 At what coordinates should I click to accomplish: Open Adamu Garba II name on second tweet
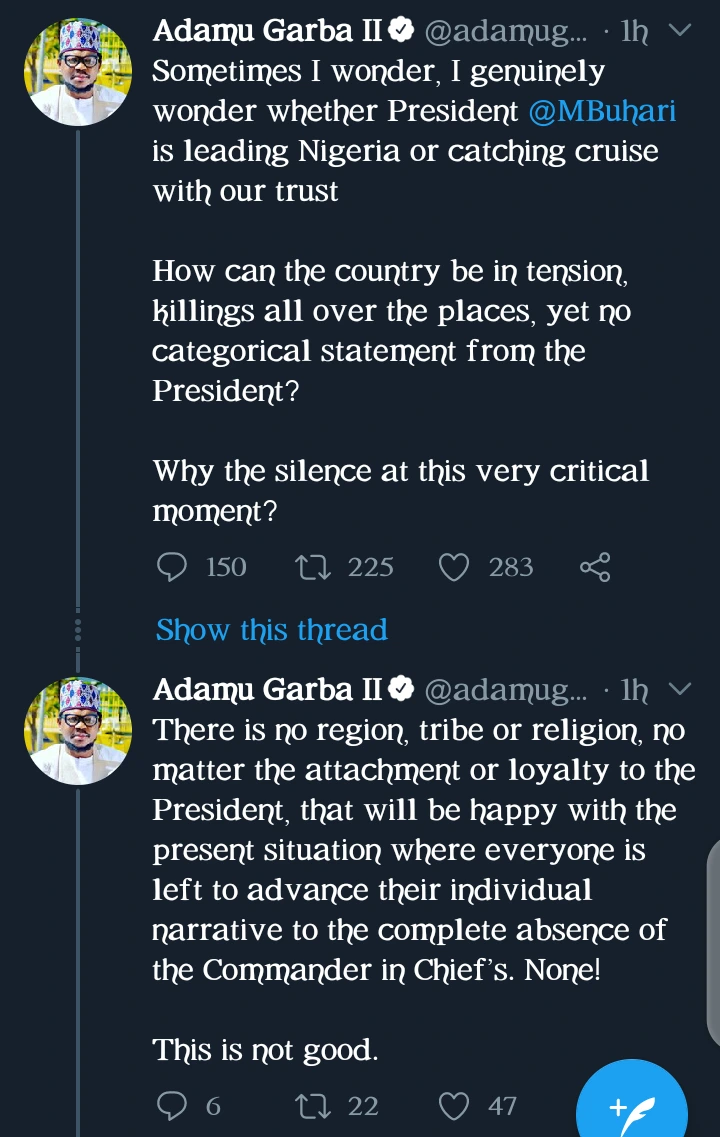(267, 689)
